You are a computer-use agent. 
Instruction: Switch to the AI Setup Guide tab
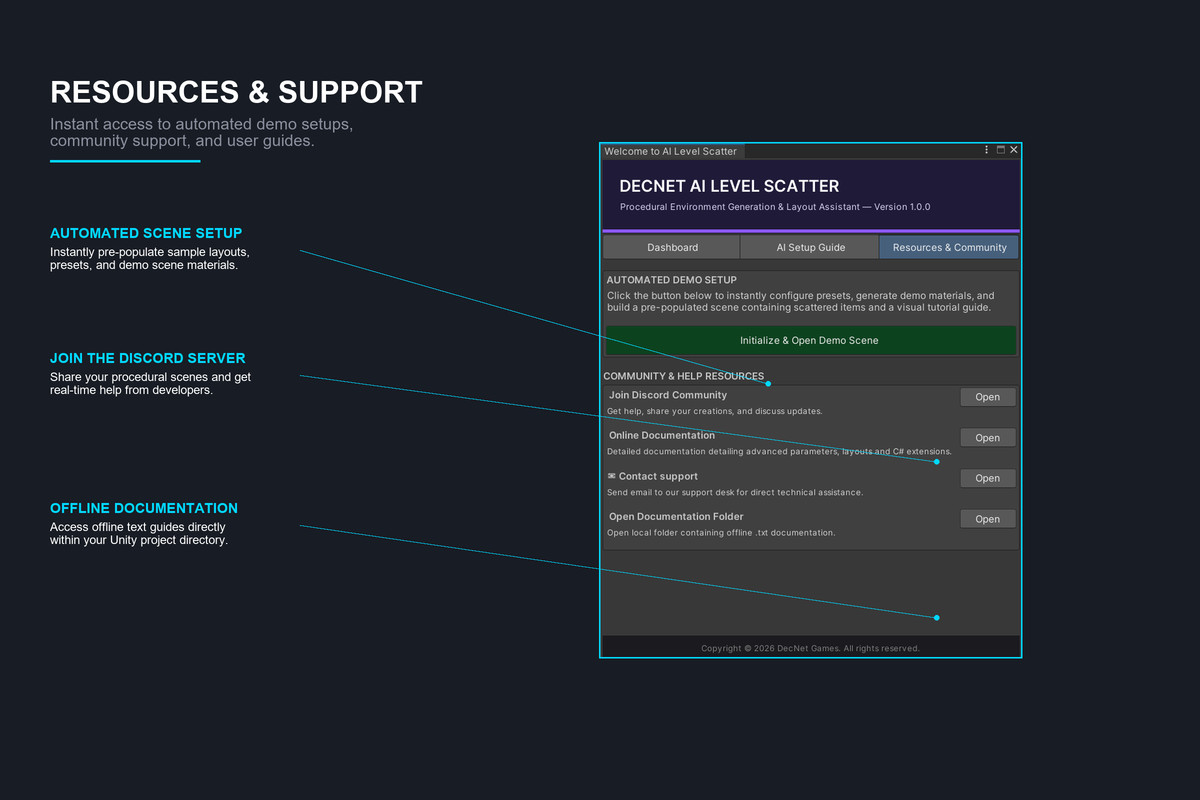pyautogui.click(x=810, y=247)
